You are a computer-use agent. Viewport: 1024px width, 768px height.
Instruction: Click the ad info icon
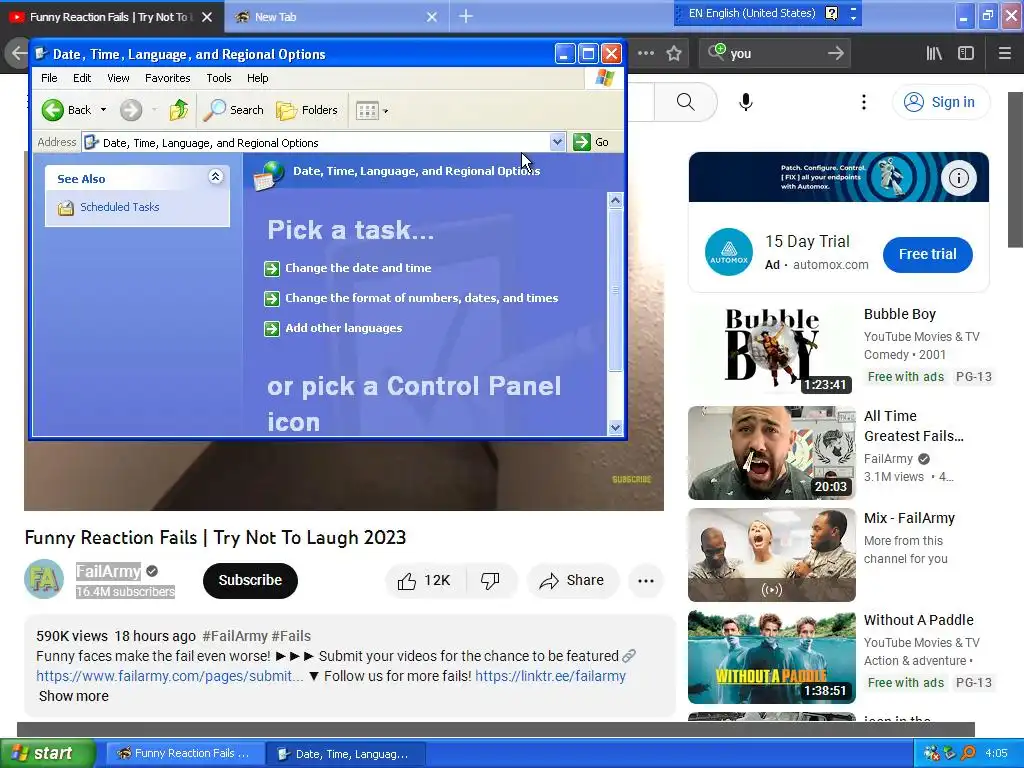click(958, 178)
